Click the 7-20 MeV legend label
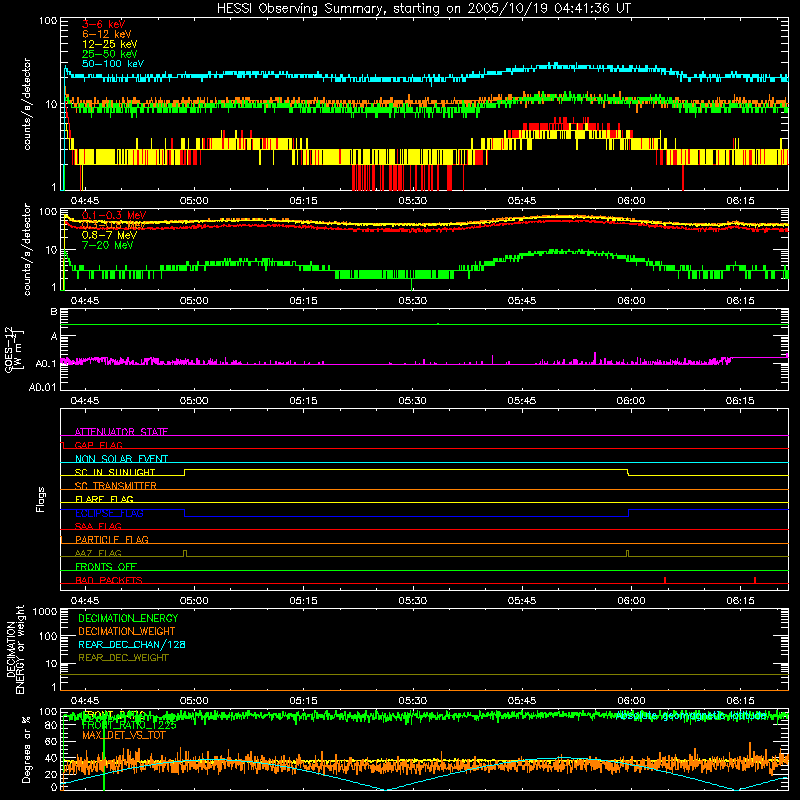The image size is (800, 800). pos(107,245)
